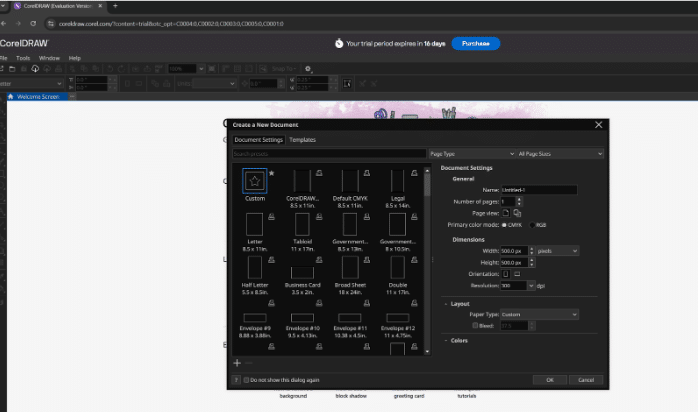Click the document Name field
Screen dimensions: 698x412
[539, 190]
